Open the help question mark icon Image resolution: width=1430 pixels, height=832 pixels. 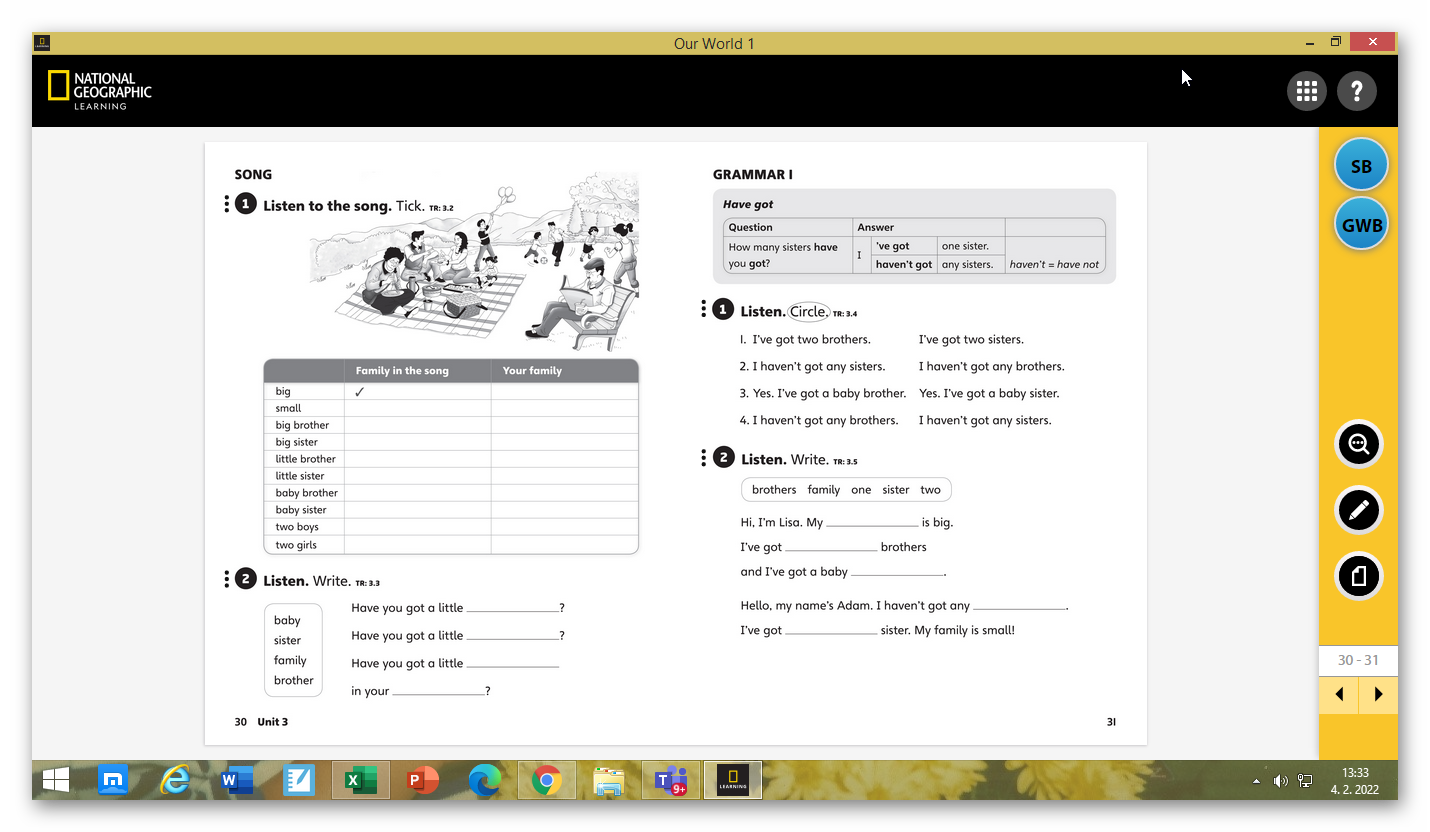[x=1357, y=91]
